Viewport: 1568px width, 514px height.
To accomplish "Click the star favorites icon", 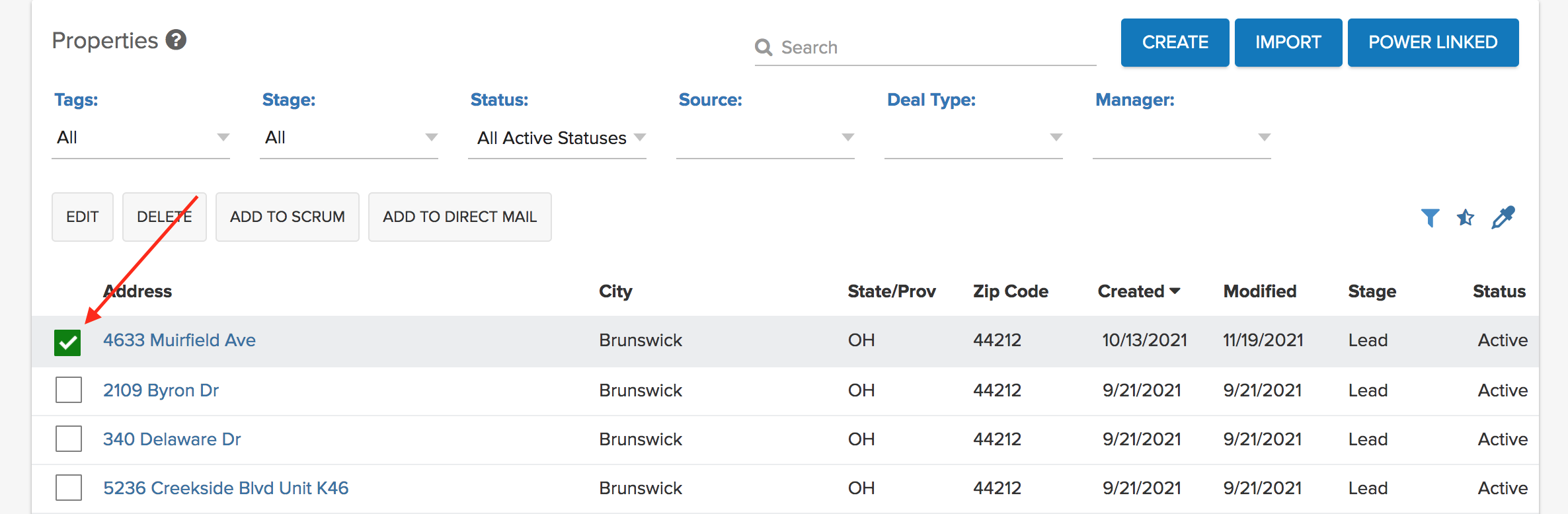I will (1466, 217).
